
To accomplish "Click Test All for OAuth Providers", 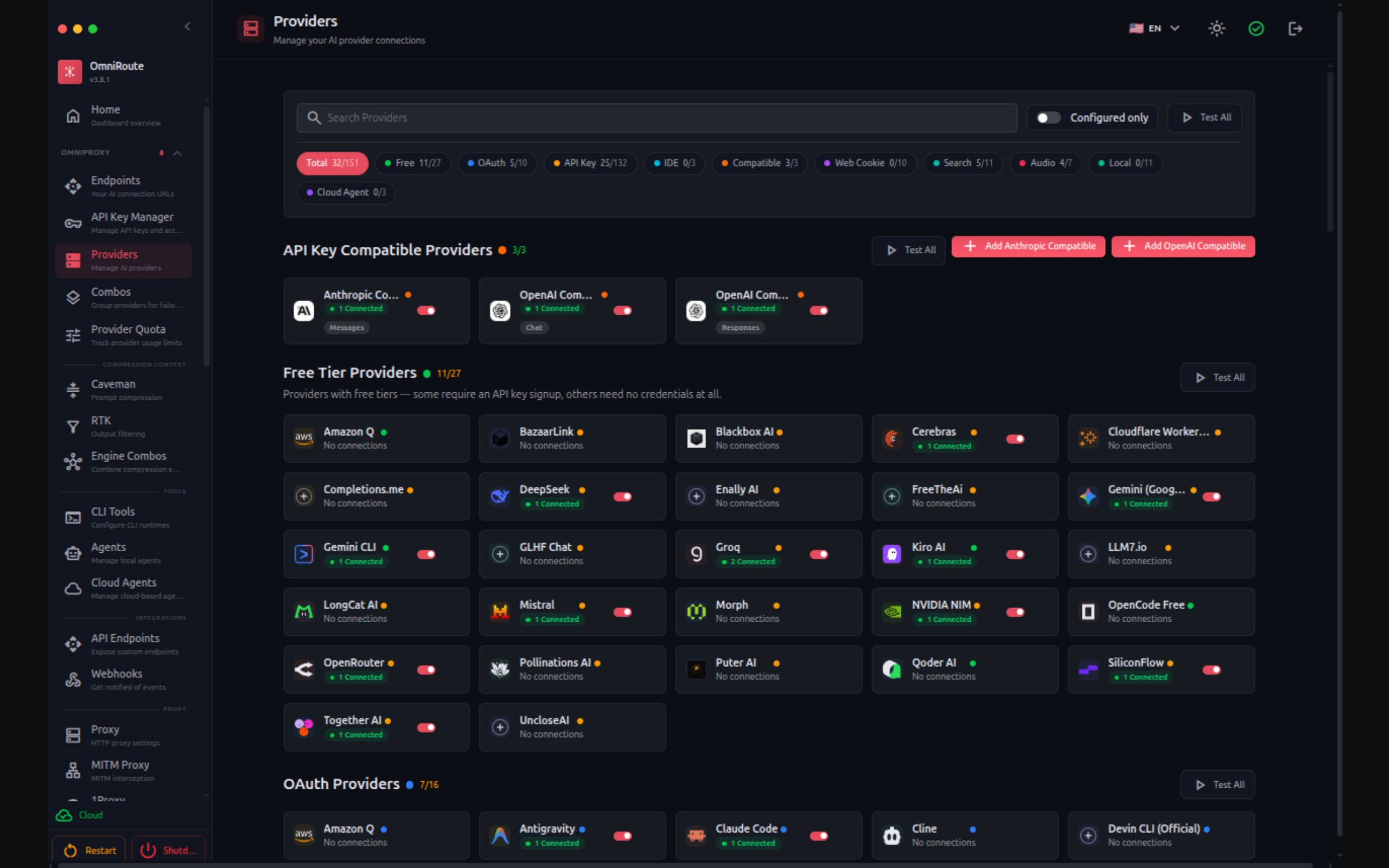I will (1218, 785).
